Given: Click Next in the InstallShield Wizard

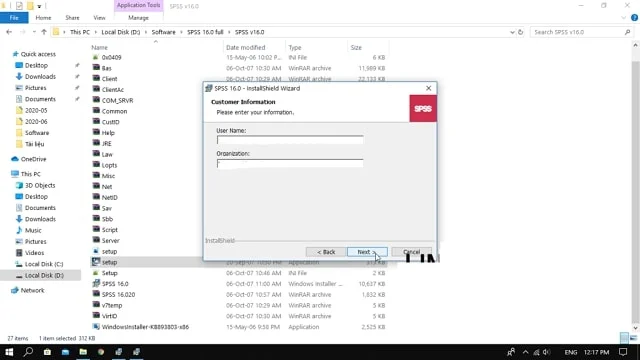Looking at the screenshot, I should [x=367, y=252].
